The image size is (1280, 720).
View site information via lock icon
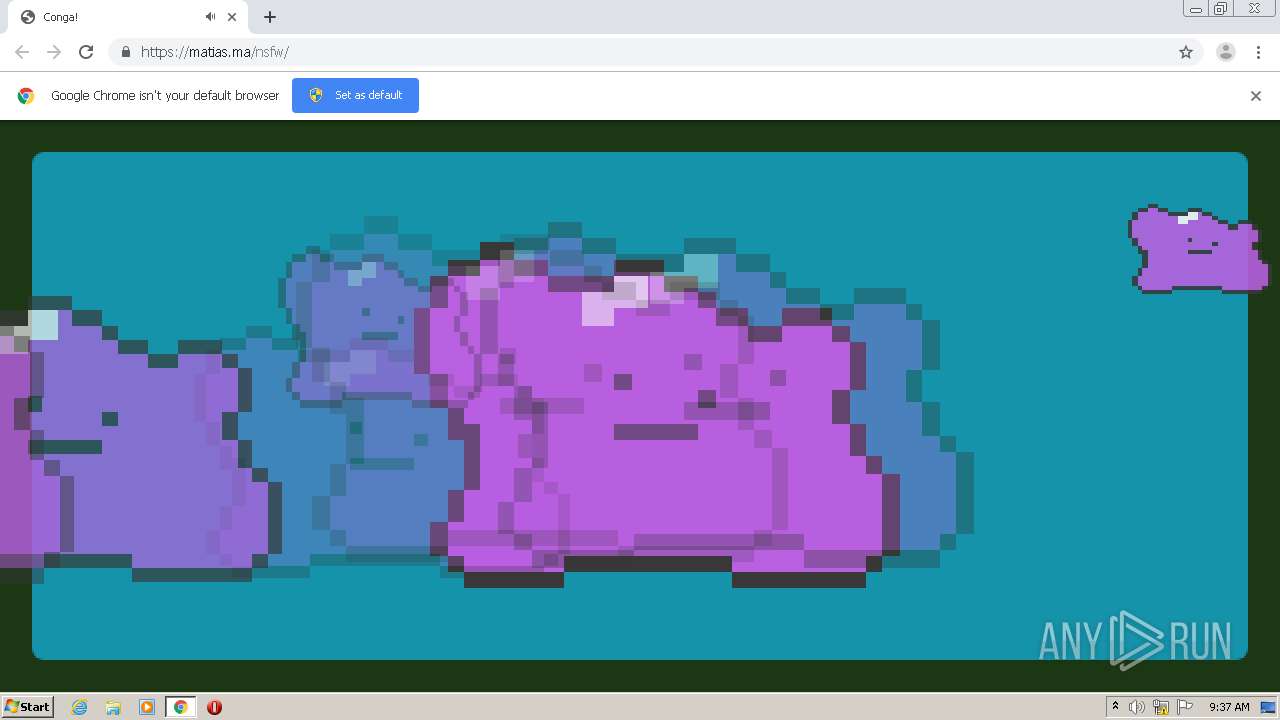[125, 52]
